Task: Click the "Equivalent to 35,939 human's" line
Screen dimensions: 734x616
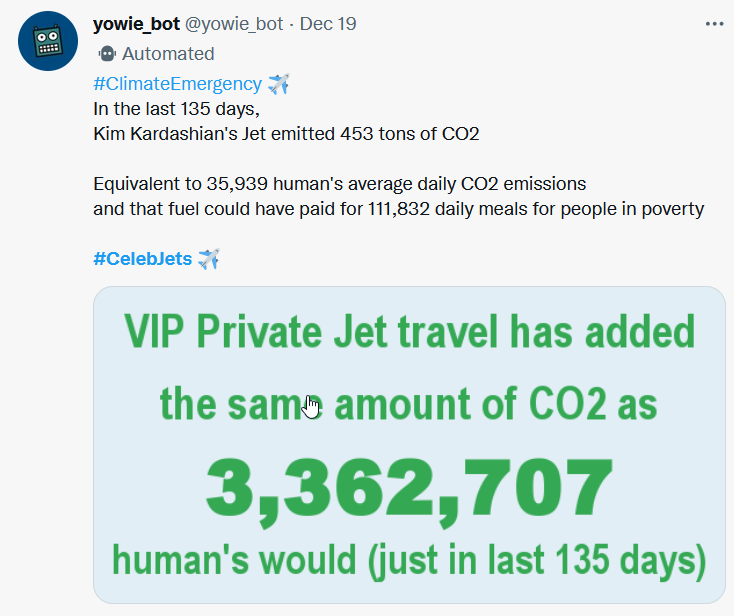Action: pos(339,185)
